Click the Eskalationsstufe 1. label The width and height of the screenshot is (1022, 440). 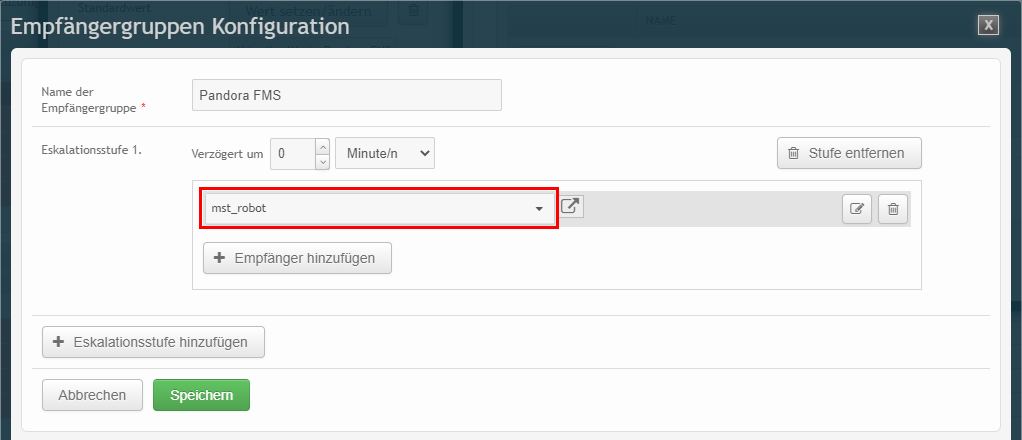pos(92,149)
